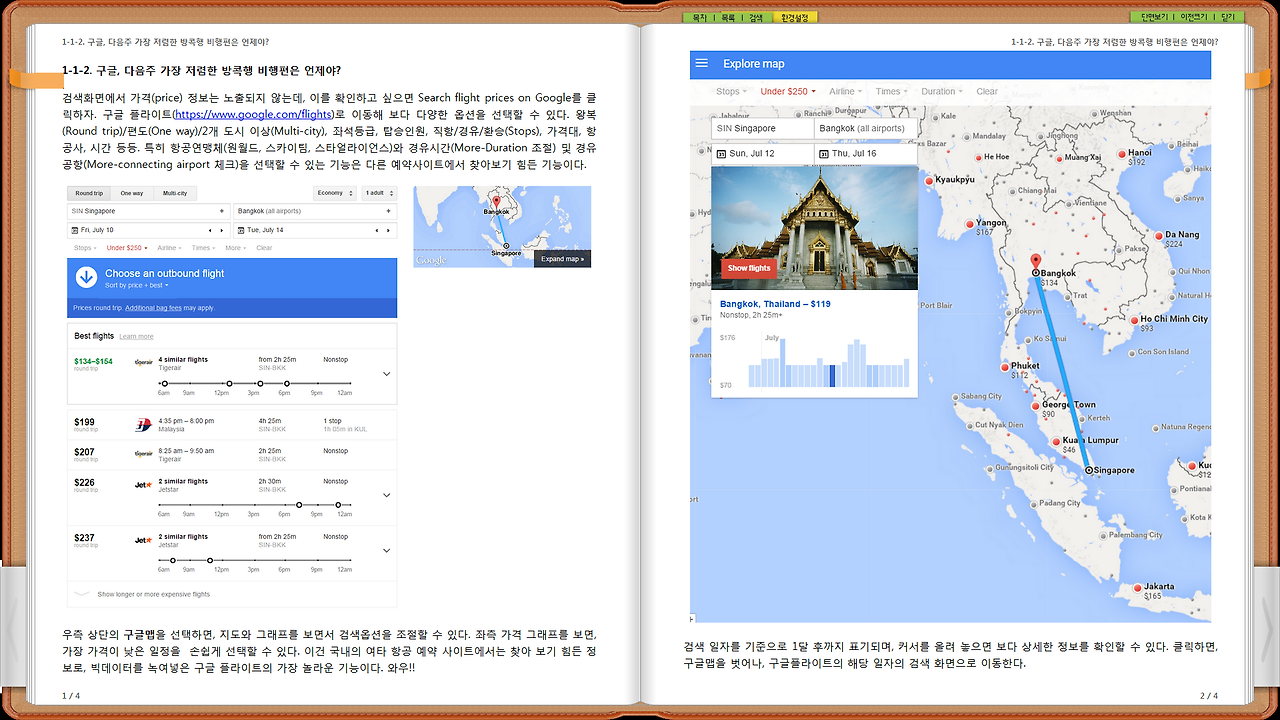Screen dimensions: 1280x720
Task: Expand the $134–$154 Tigerair similar flights row
Action: [386, 374]
